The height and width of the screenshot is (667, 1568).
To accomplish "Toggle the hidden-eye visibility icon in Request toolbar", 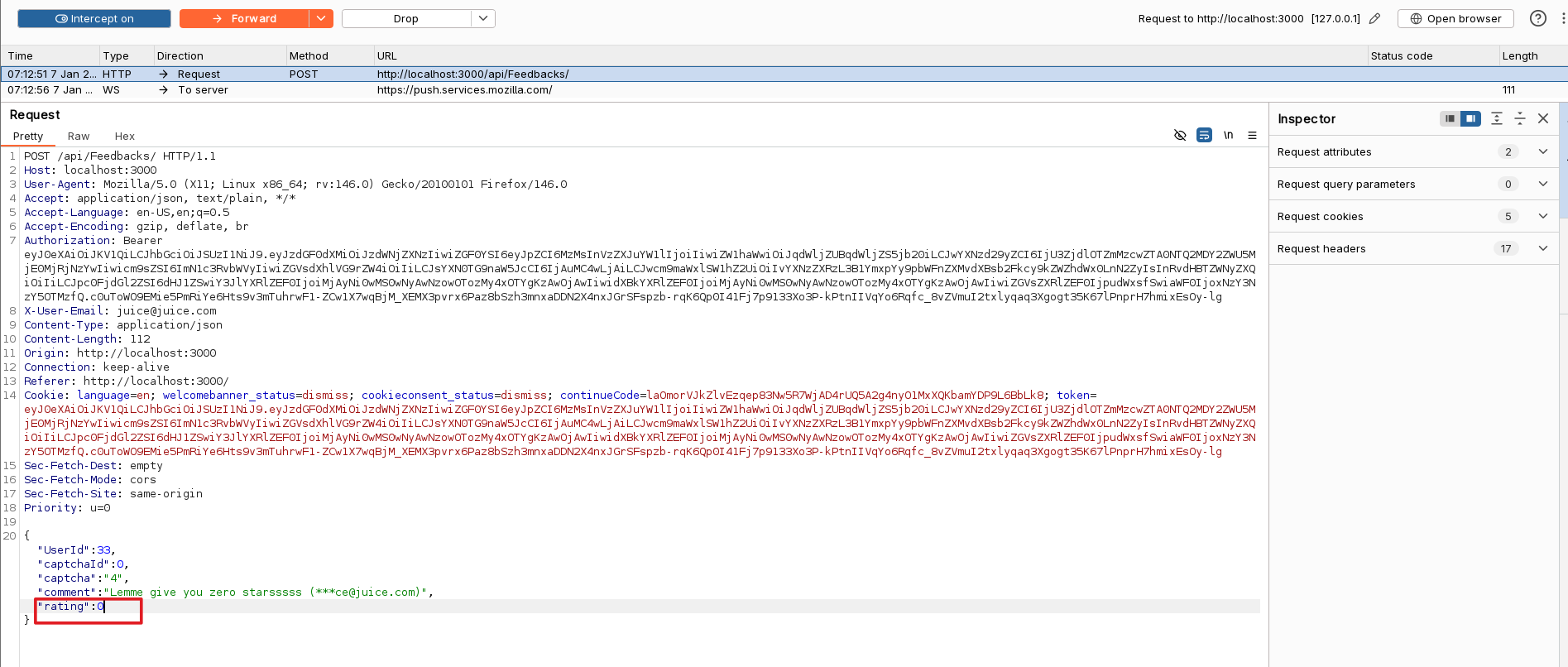I will point(1180,135).
